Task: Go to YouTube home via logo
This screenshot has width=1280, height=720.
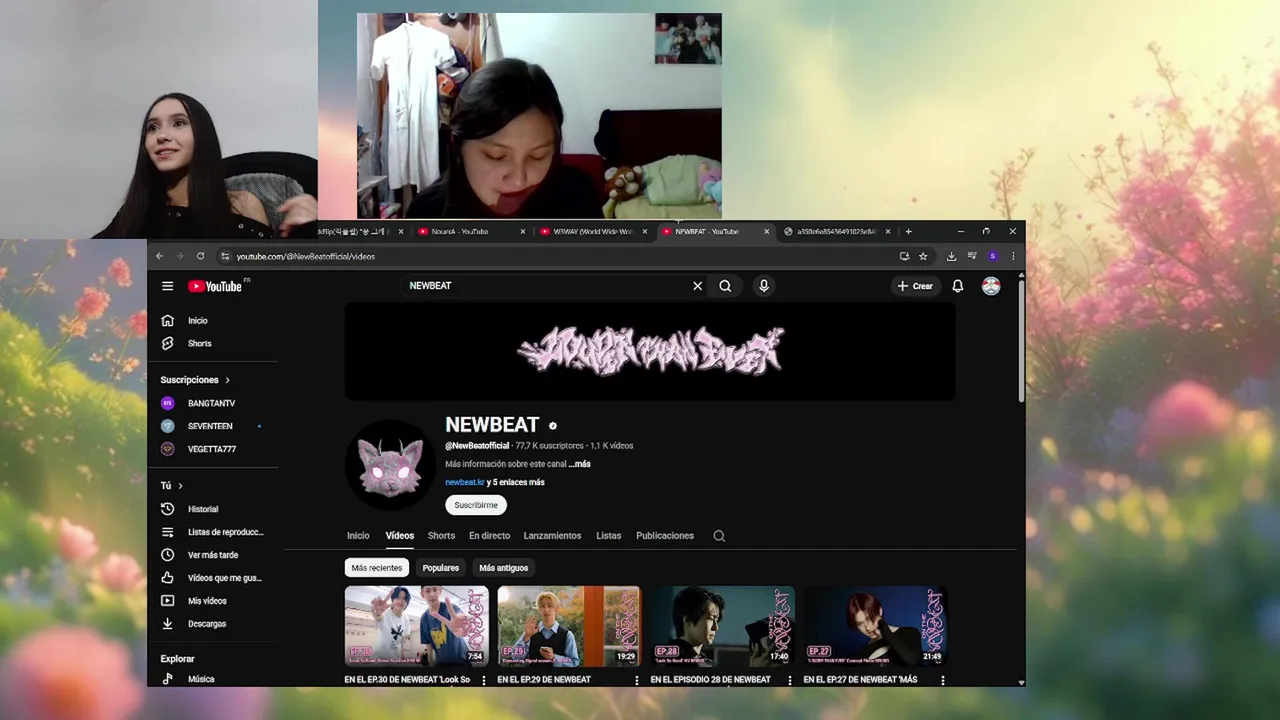Action: point(215,286)
